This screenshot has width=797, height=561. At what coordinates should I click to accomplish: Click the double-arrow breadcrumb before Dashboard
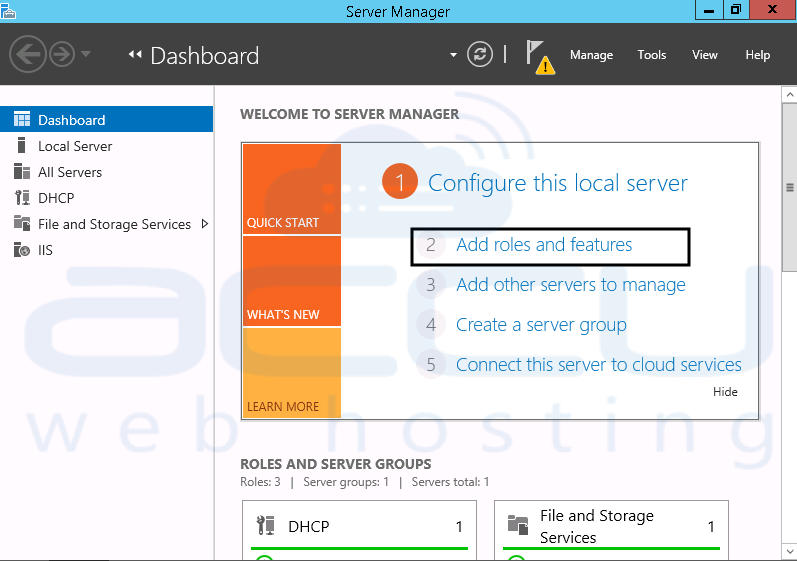[x=135, y=54]
